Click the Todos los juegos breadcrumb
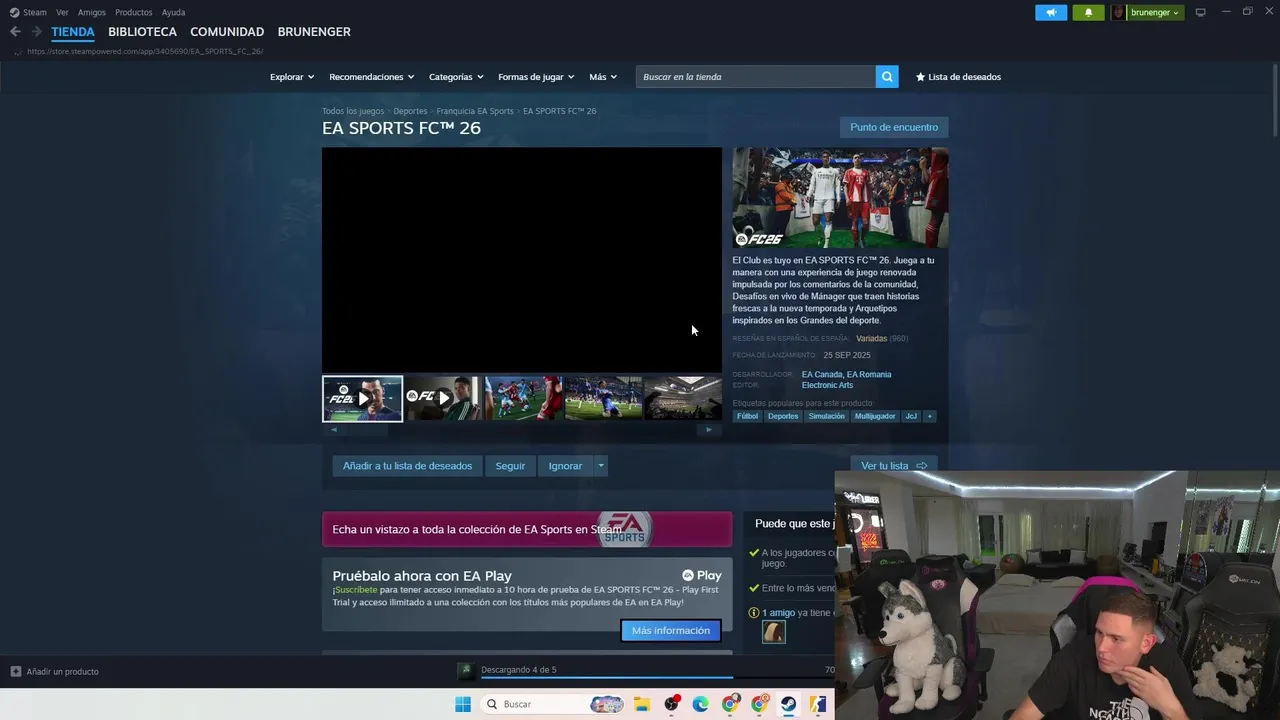 click(353, 111)
